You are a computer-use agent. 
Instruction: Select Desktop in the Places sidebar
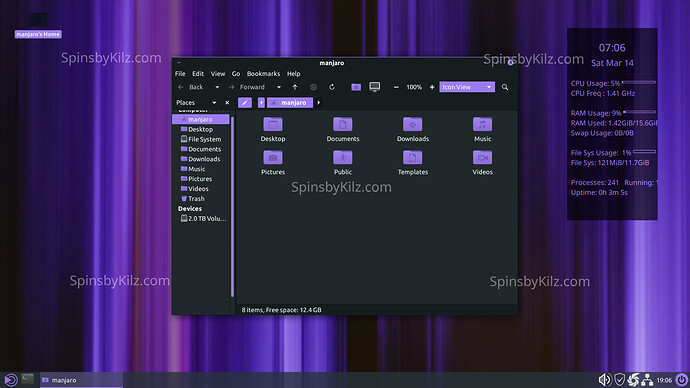click(201, 129)
